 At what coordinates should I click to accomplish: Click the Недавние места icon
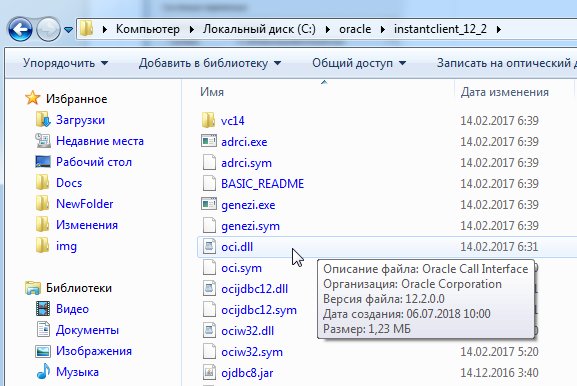(x=43, y=141)
